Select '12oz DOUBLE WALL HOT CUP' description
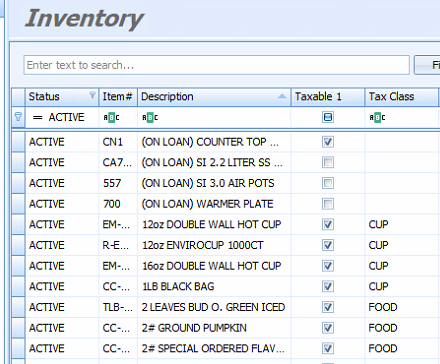The height and width of the screenshot is (364, 440). (x=212, y=225)
